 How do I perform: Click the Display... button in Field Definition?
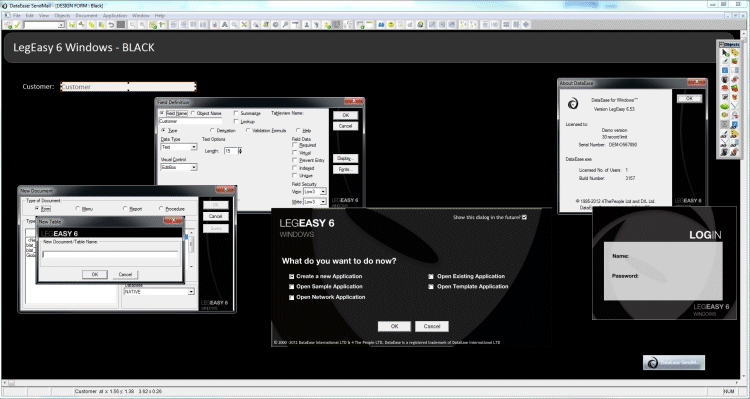click(345, 158)
